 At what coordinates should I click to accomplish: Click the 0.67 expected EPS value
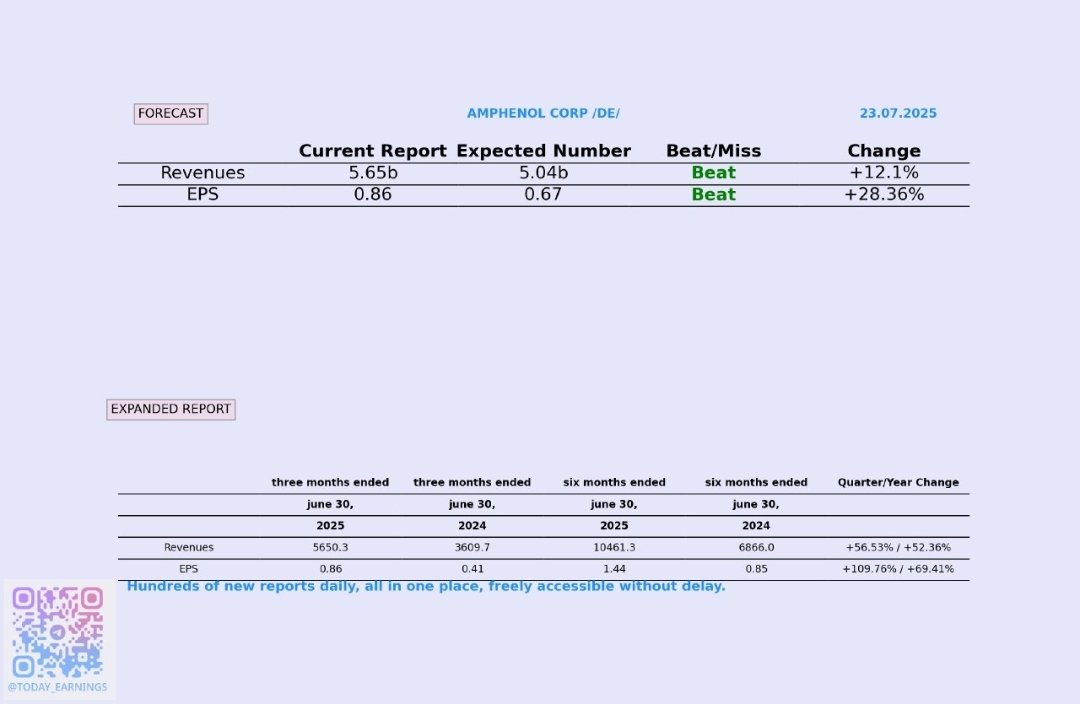pyautogui.click(x=543, y=194)
